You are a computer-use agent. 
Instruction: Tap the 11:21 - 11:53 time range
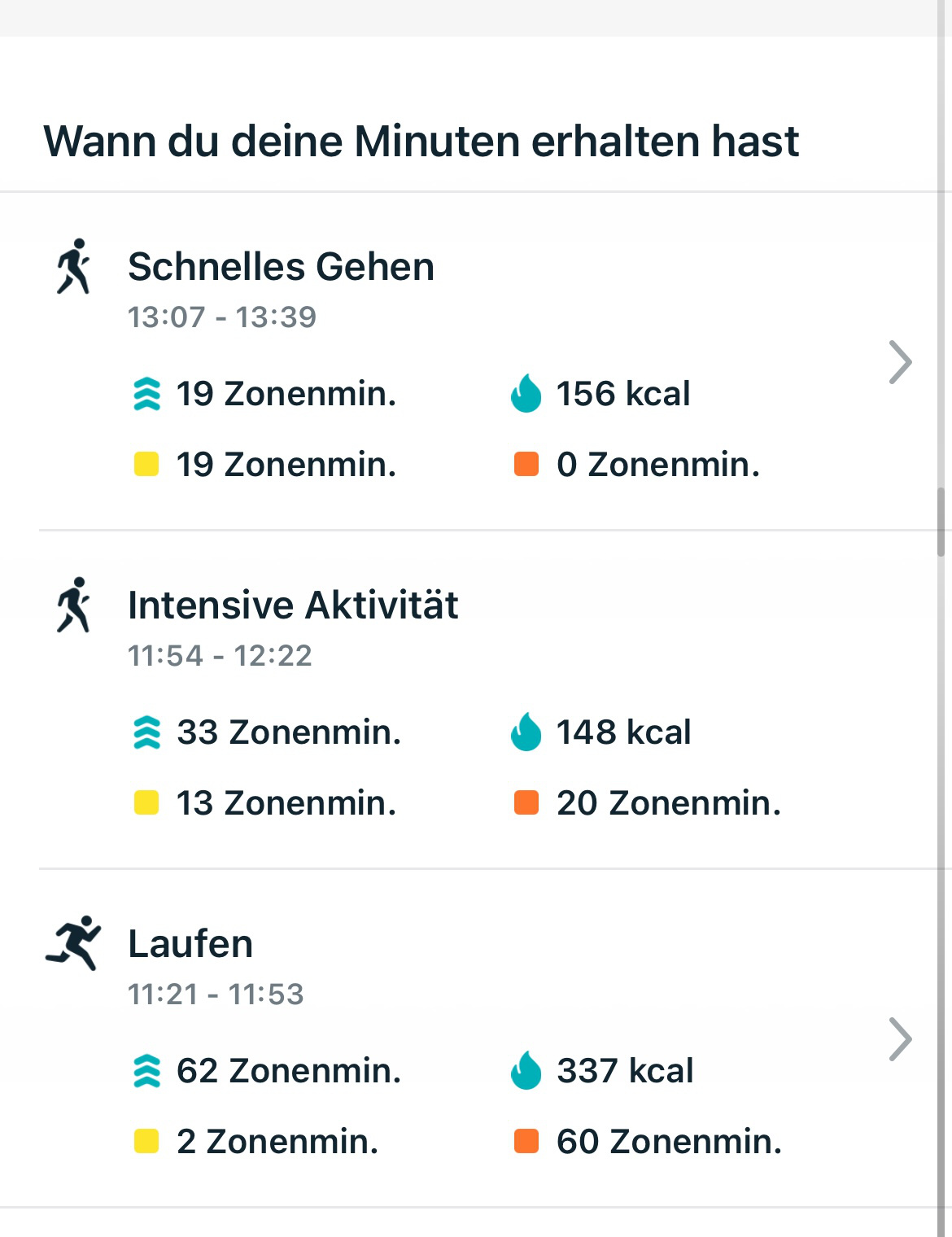(x=216, y=994)
